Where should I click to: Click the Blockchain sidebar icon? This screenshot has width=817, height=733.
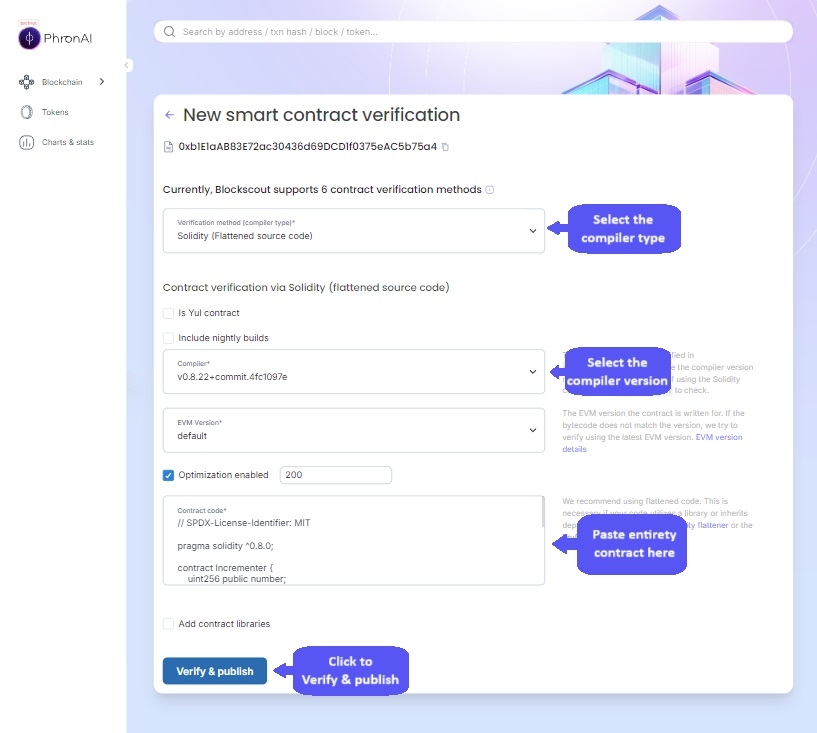point(27,82)
